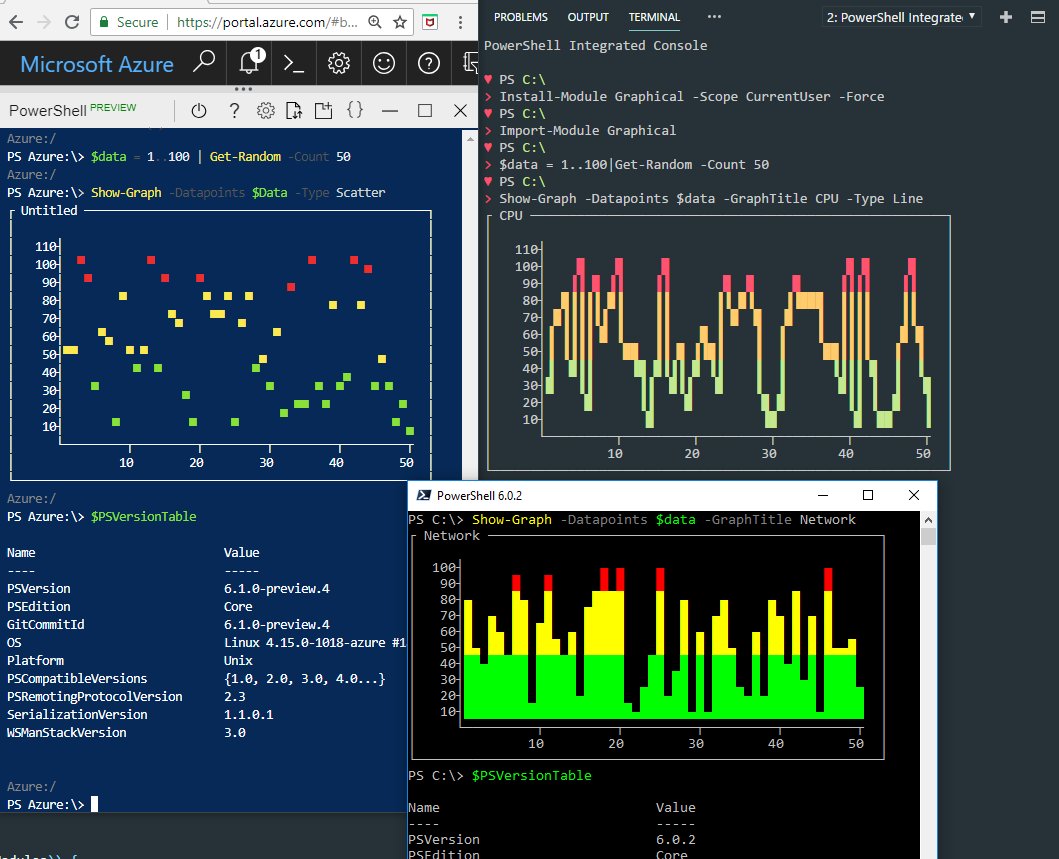Click scroll up arrow in Cloud Shell

pos(470,138)
